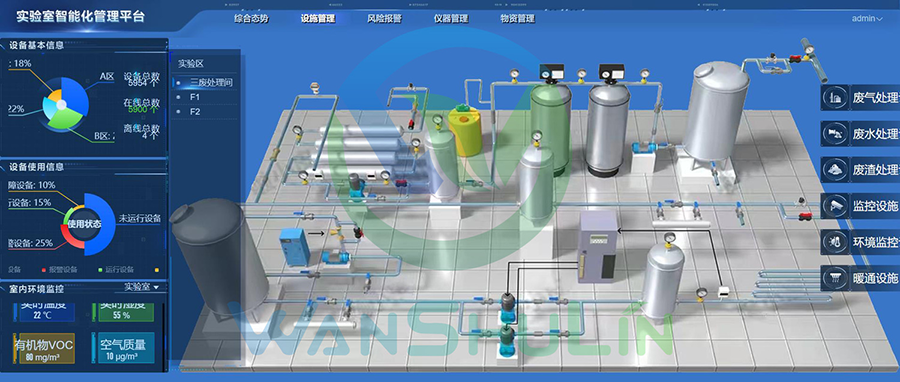Screen dimensions: 900x382
Task: Click the 使用状态 donut chart center
Action: [x=84, y=224]
